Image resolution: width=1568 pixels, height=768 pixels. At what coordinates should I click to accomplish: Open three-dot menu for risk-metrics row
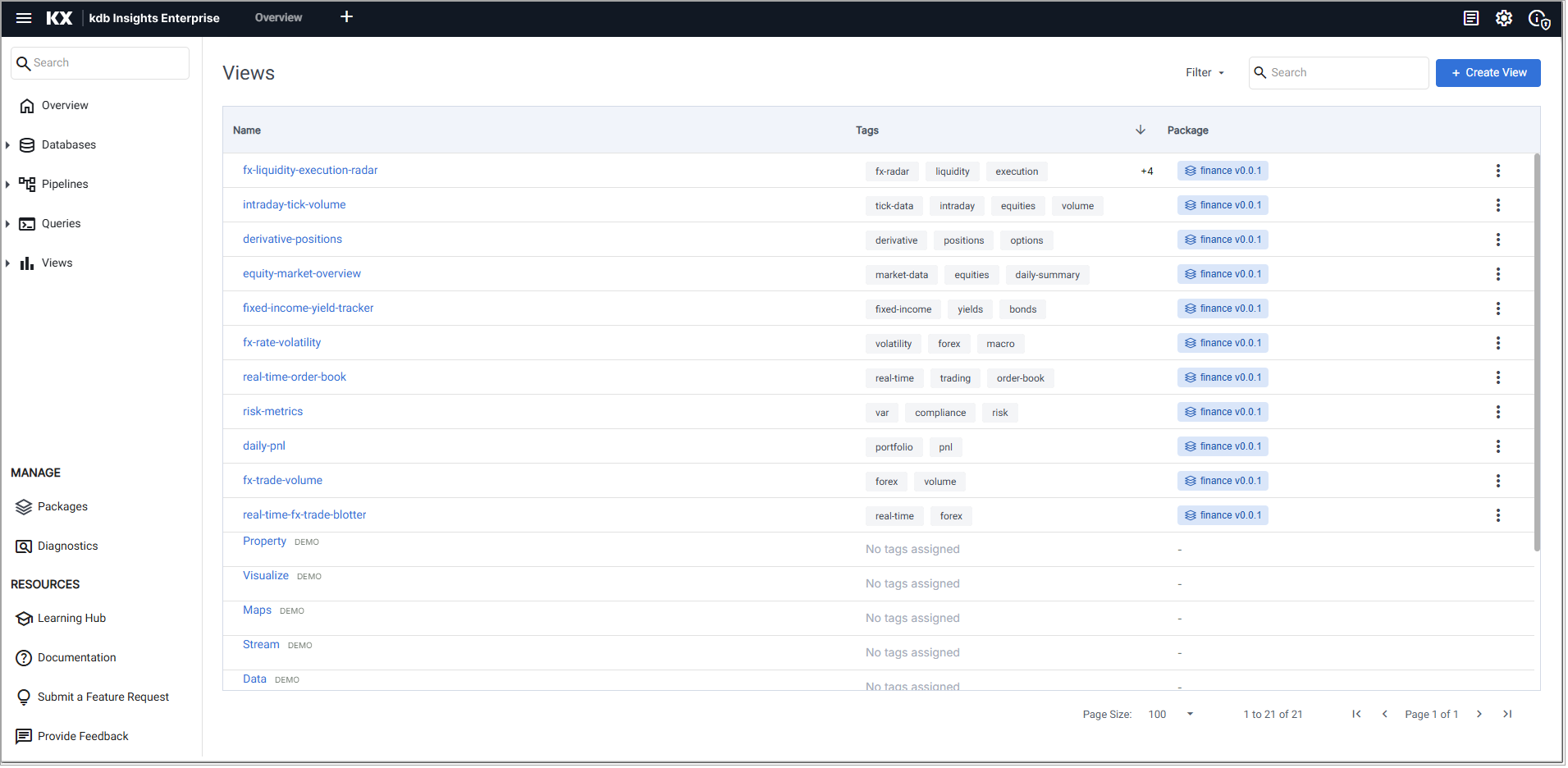tap(1497, 412)
